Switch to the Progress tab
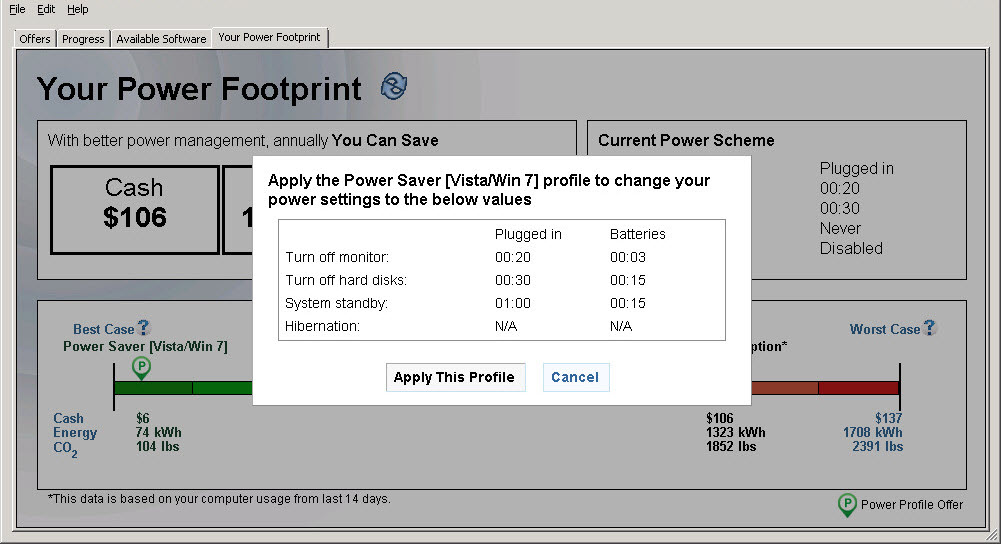Viewport: 1001px width, 544px height. 83,39
